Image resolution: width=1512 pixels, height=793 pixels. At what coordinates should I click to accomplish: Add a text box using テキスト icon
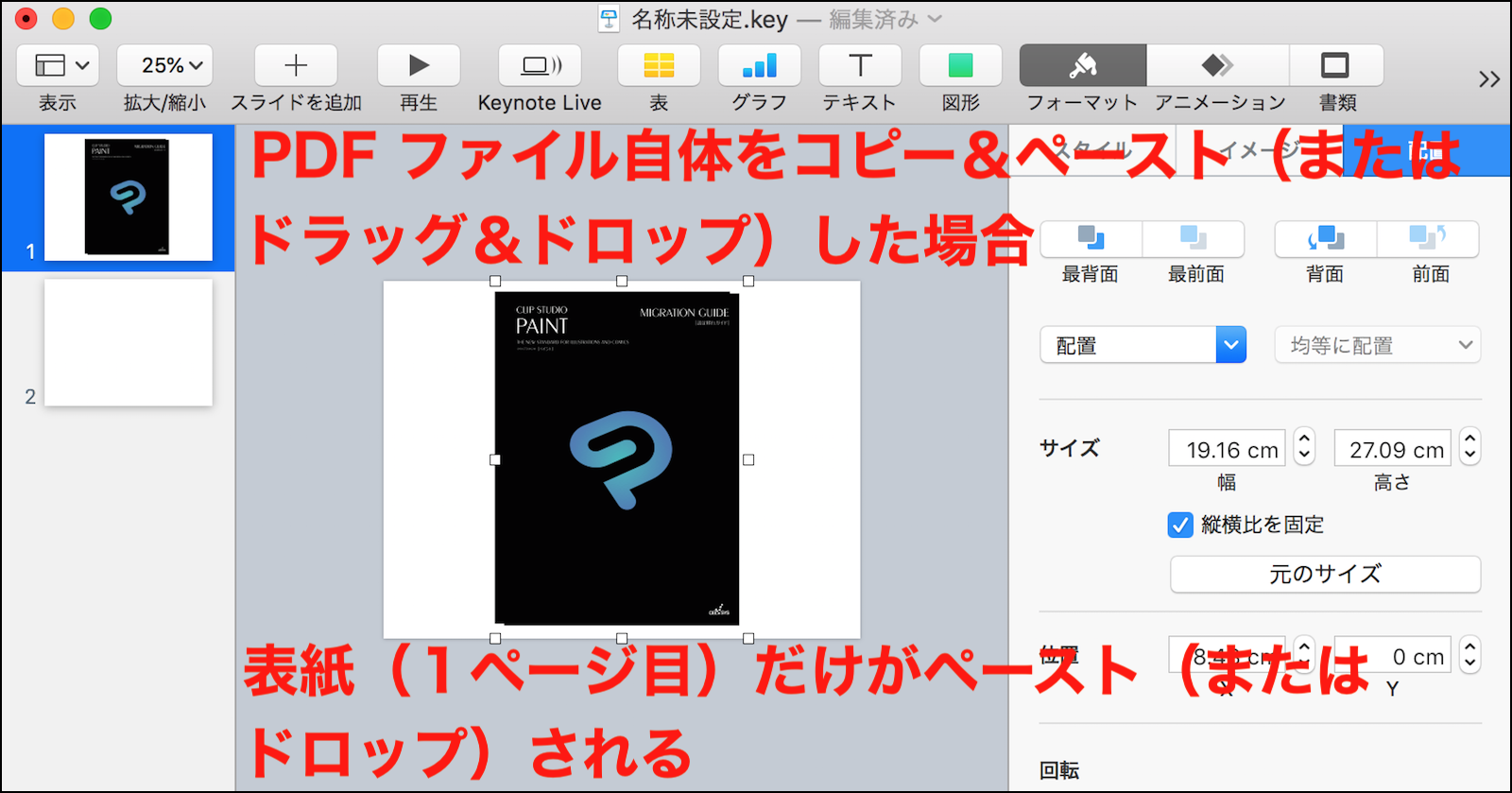point(860,65)
